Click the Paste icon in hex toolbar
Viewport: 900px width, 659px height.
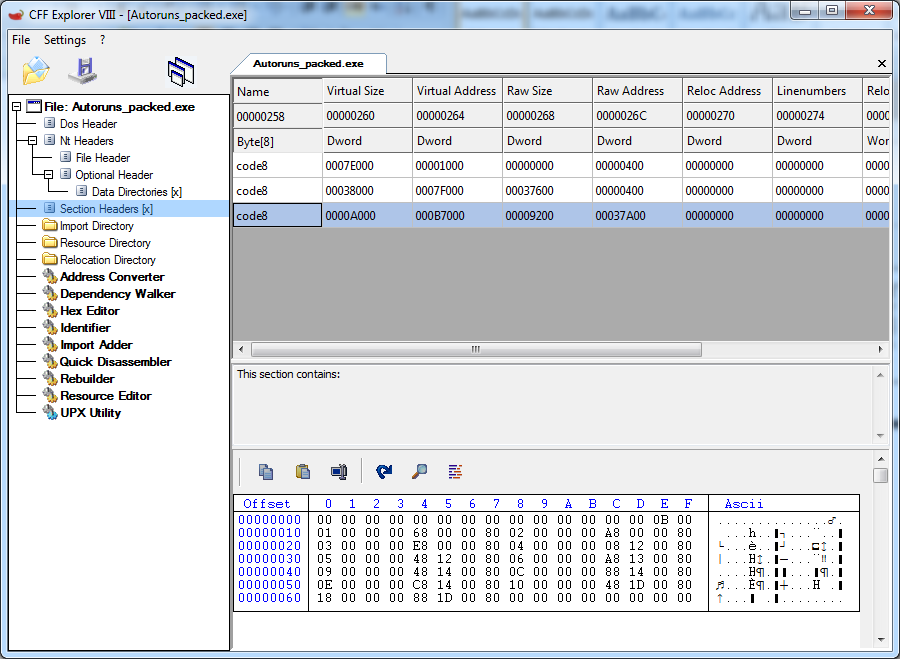tap(302, 472)
